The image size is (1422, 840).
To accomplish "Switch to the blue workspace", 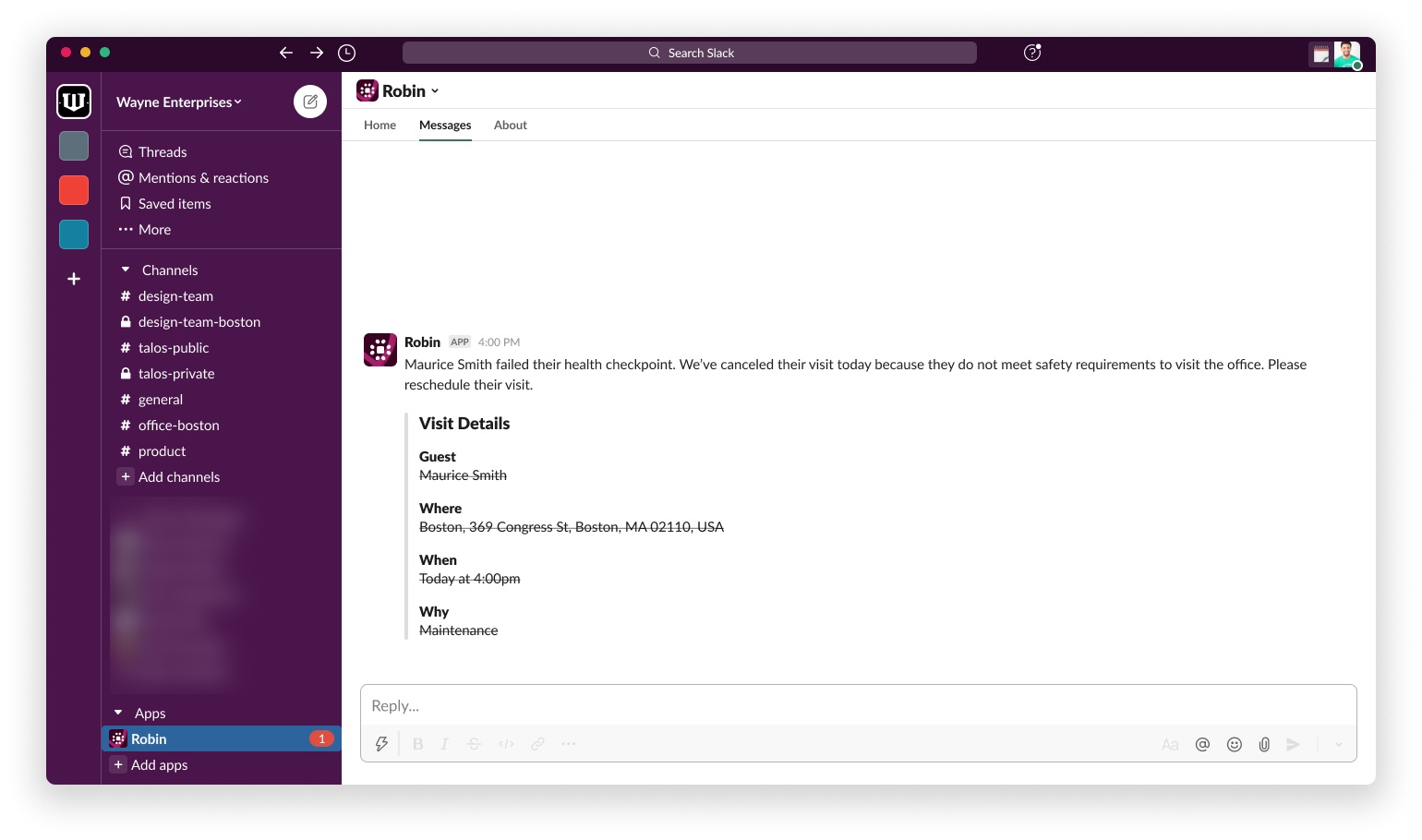I will coord(74,234).
